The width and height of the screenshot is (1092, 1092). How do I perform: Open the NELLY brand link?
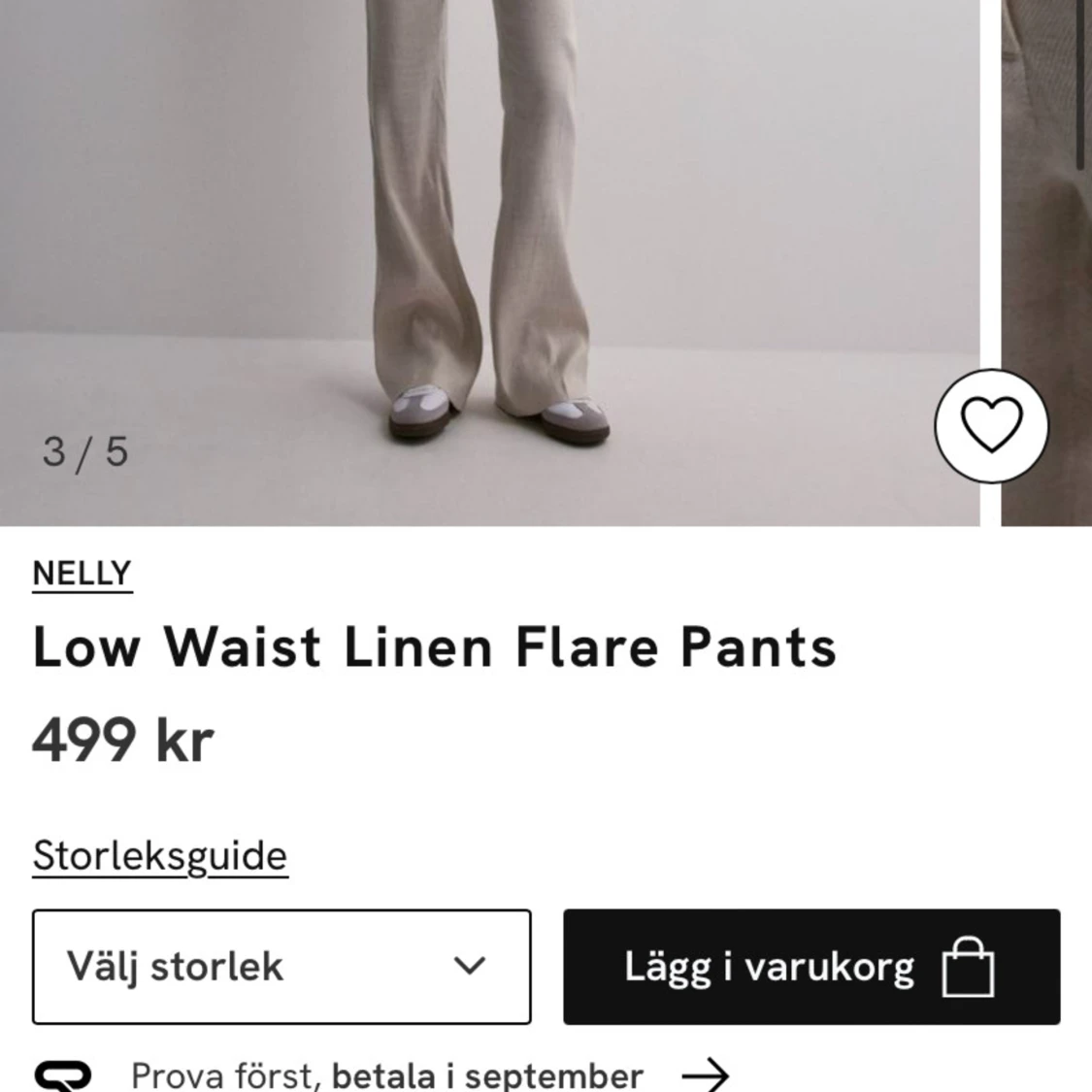pyautogui.click(x=83, y=574)
